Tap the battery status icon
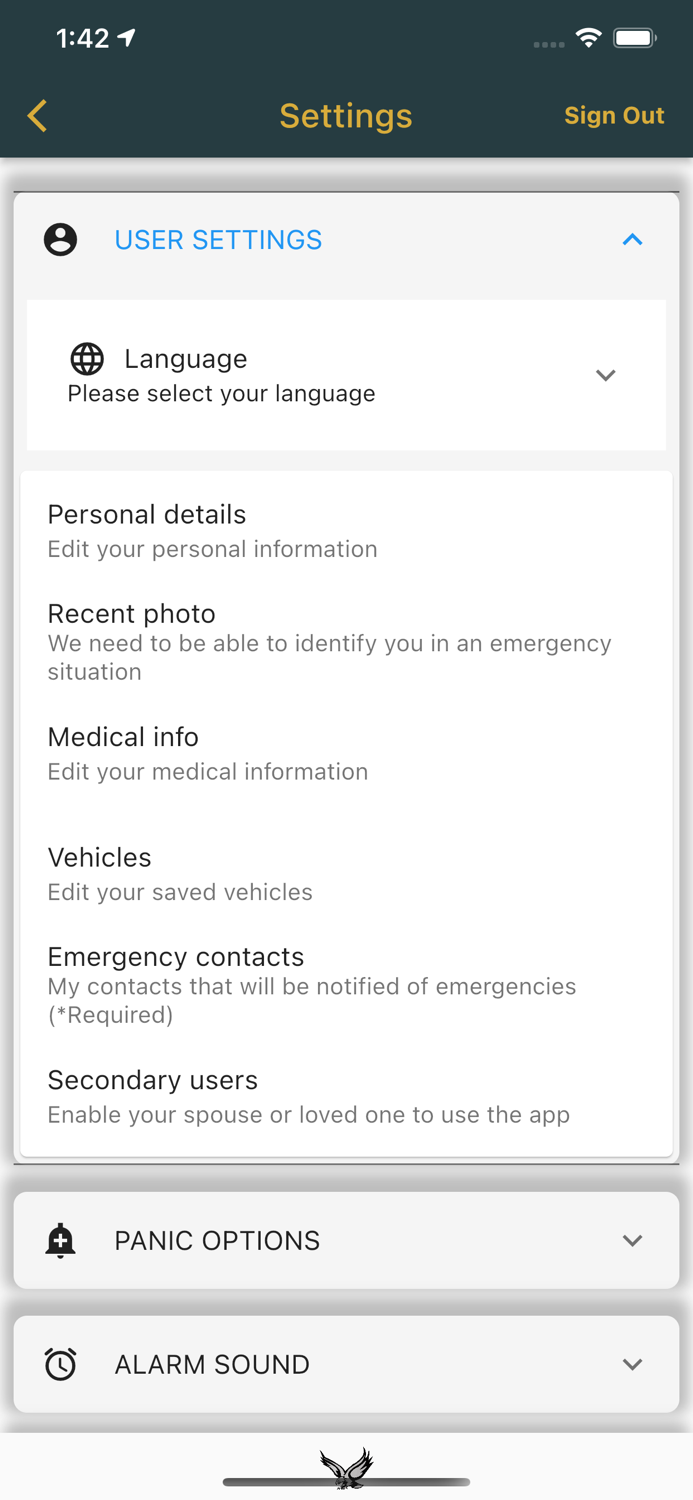693x1500 pixels. click(635, 38)
